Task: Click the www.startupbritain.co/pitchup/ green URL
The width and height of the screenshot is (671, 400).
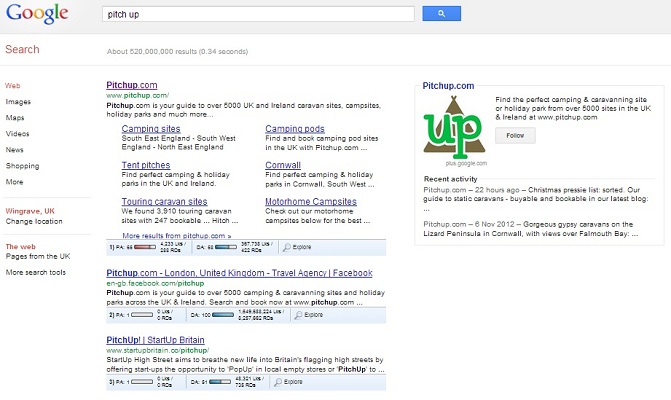Action: pyautogui.click(x=157, y=350)
